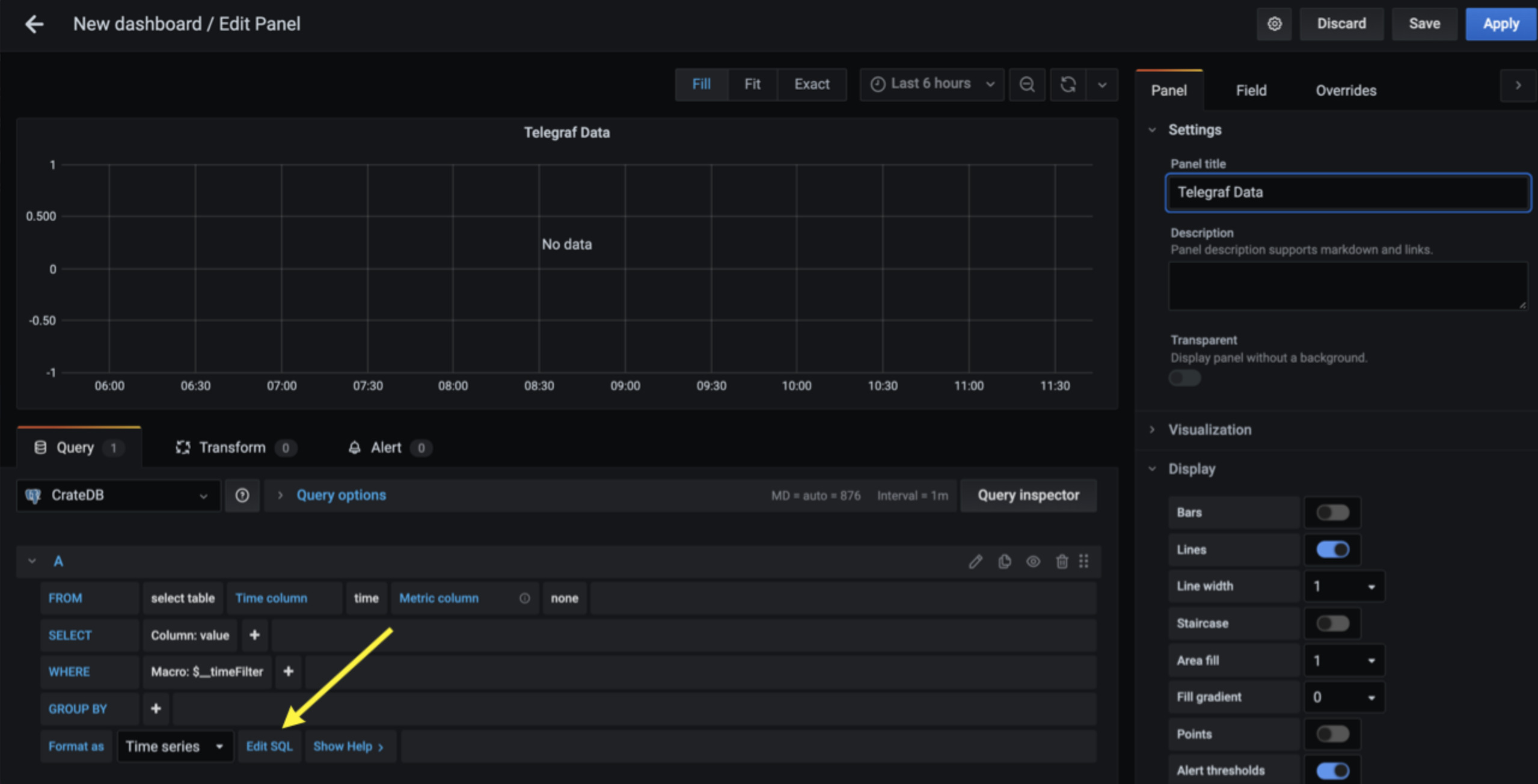Click the Save button
1538x784 pixels.
(1424, 24)
